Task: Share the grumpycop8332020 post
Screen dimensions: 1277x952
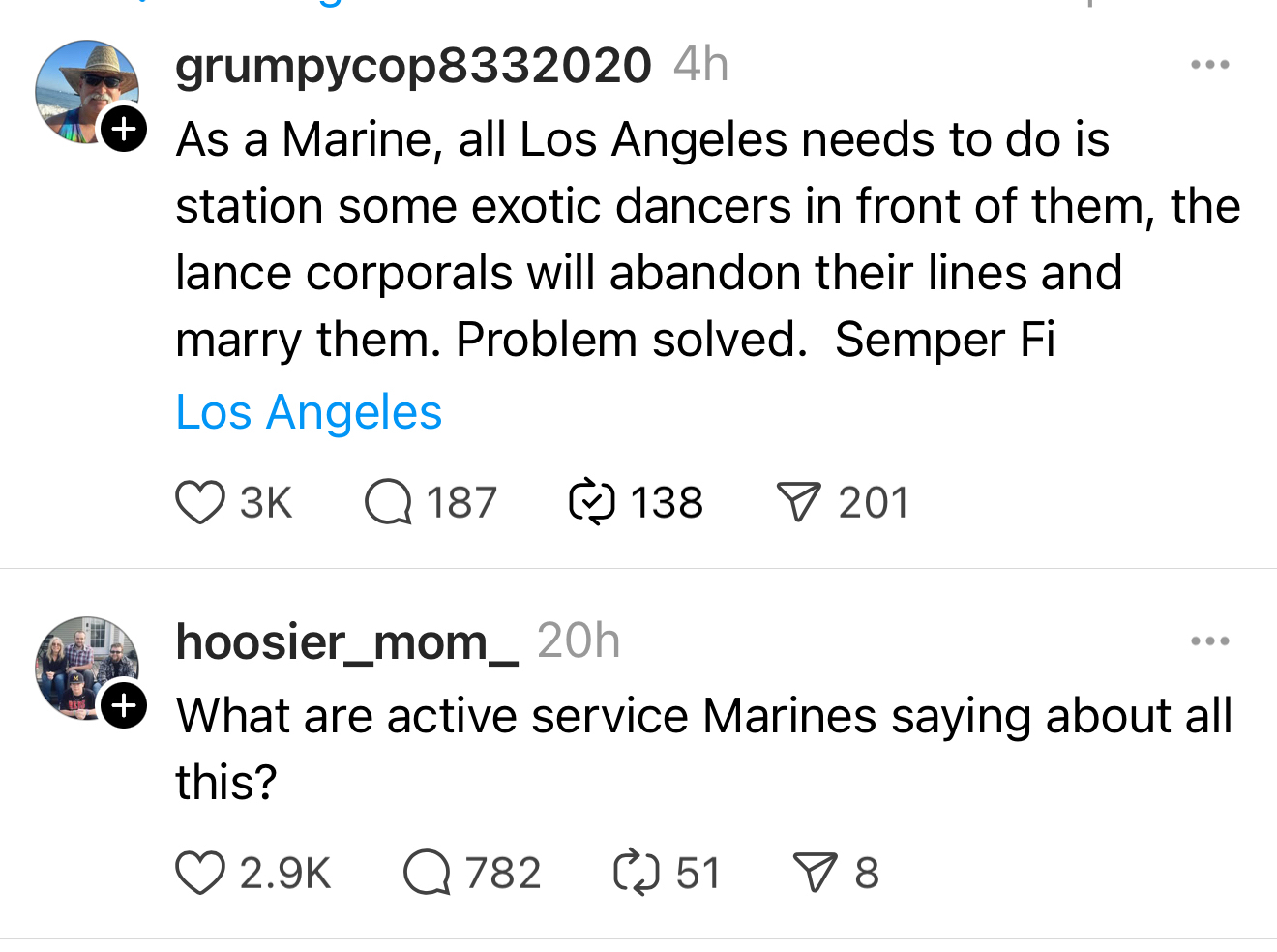Action: click(798, 503)
